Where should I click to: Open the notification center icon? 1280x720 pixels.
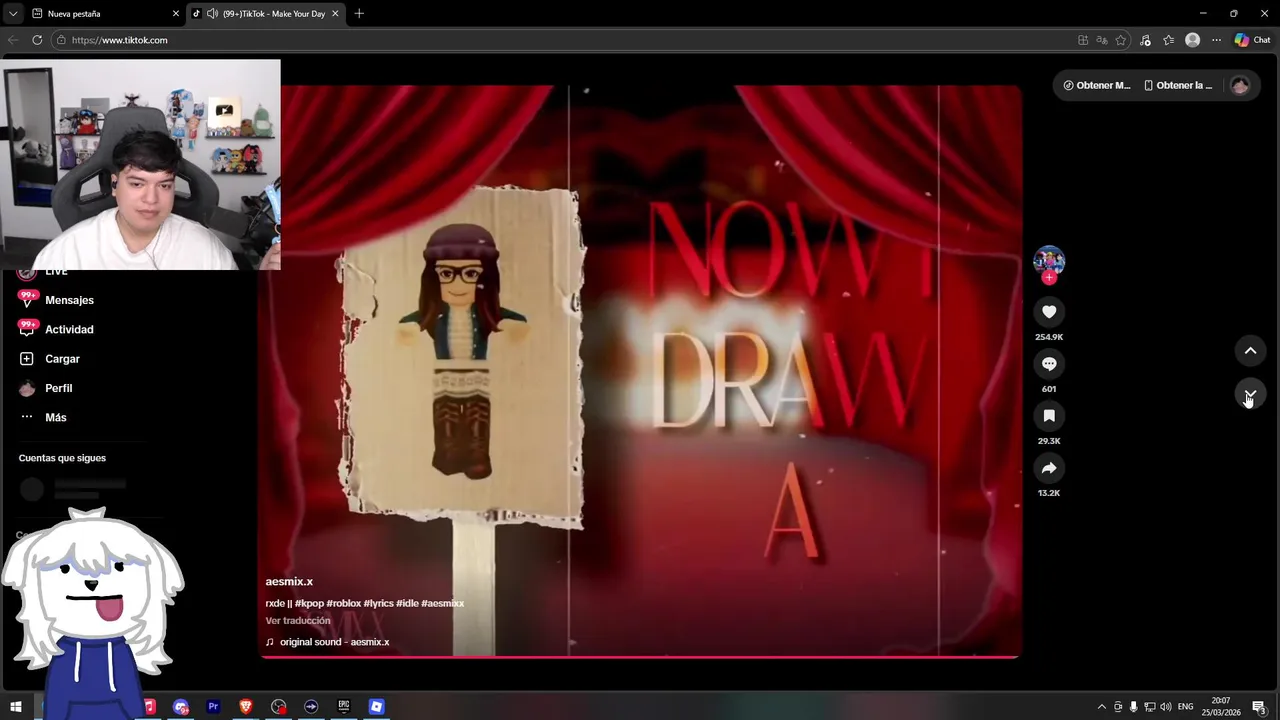coord(1260,707)
